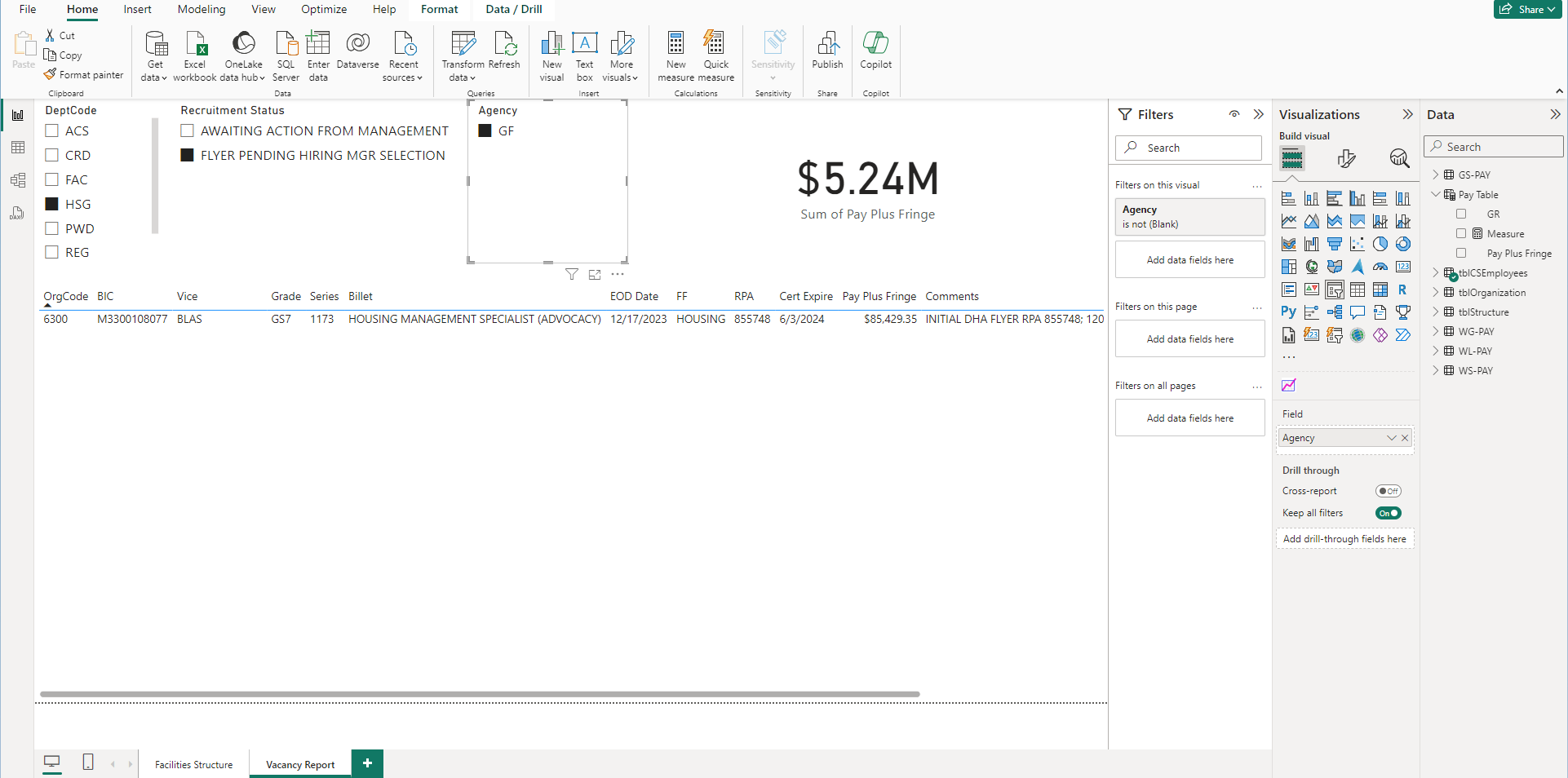1568x778 pixels.
Task: Open the Data / Drill ribbon tab
Action: [514, 9]
